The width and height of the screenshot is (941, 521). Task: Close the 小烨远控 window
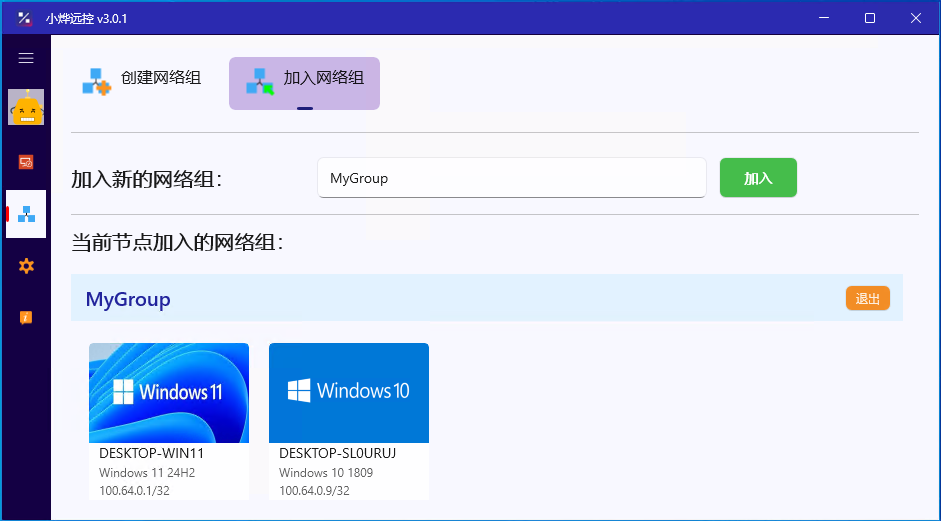916,18
